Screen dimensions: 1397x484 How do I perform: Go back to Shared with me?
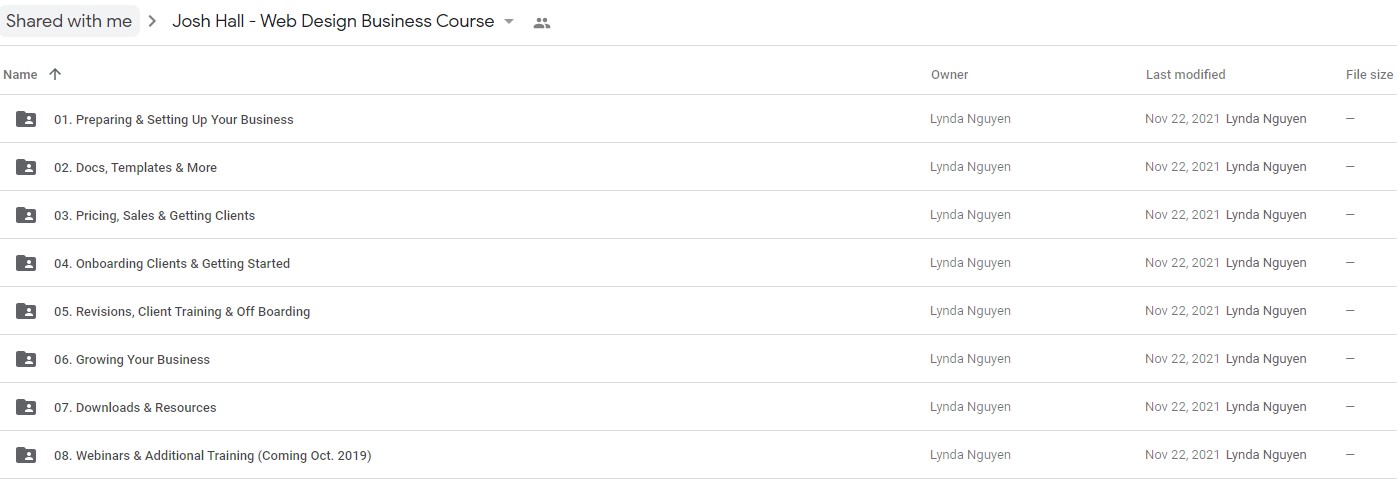(69, 21)
